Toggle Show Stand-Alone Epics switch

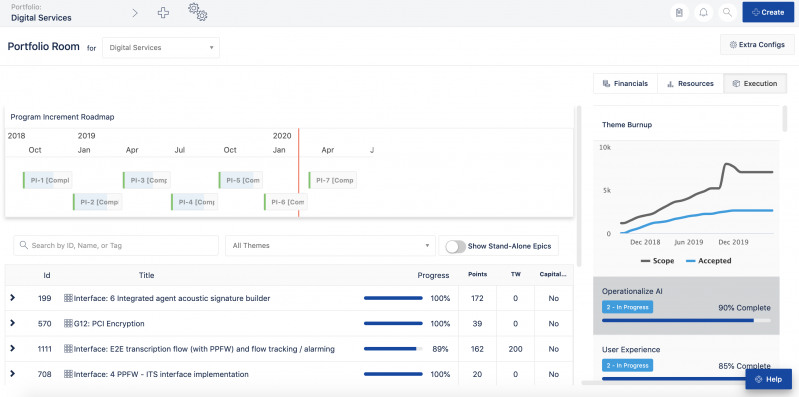click(x=456, y=246)
